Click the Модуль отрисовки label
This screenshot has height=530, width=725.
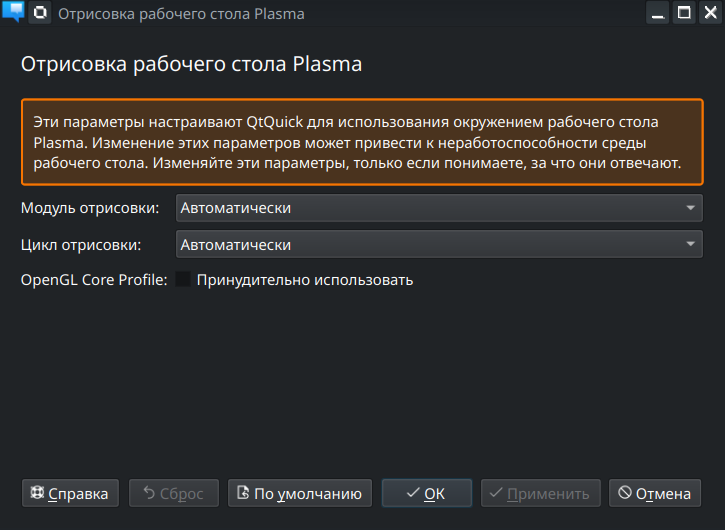coord(90,208)
